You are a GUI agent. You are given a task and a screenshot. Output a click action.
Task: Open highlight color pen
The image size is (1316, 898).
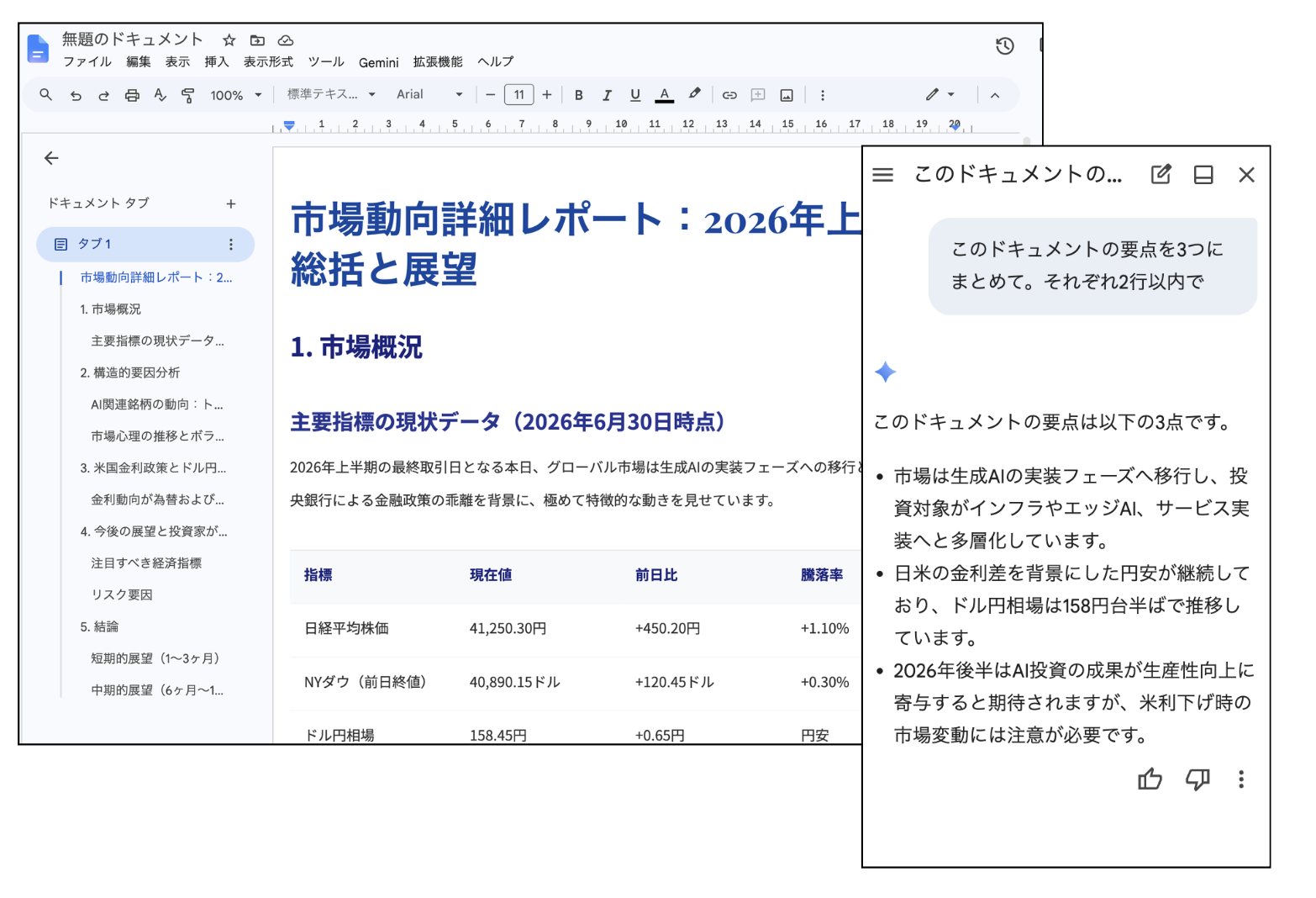coord(694,94)
